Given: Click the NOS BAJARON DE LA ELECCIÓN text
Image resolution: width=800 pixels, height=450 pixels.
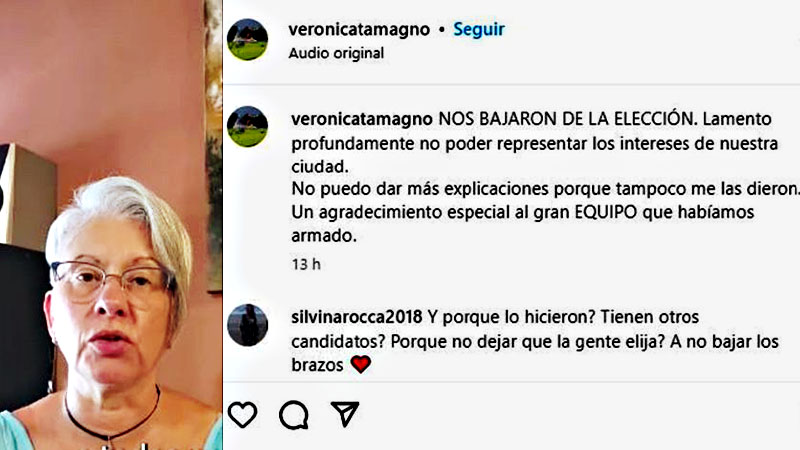Looking at the screenshot, I should pos(567,119).
